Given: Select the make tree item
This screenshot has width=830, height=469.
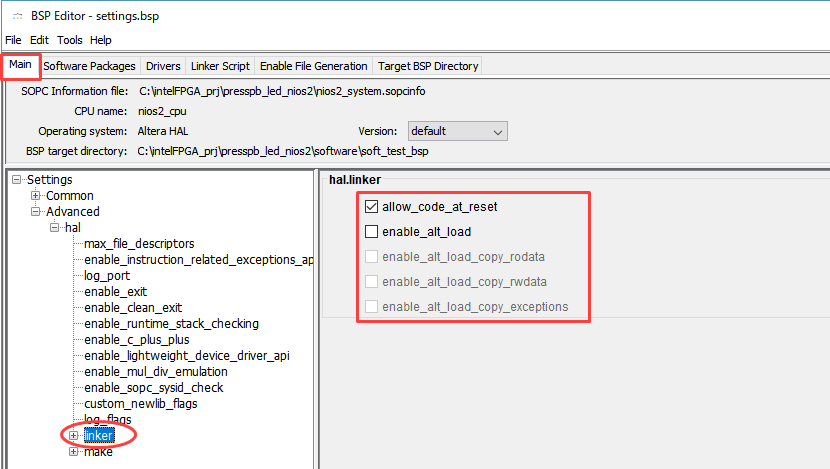Looking at the screenshot, I should (x=98, y=452).
